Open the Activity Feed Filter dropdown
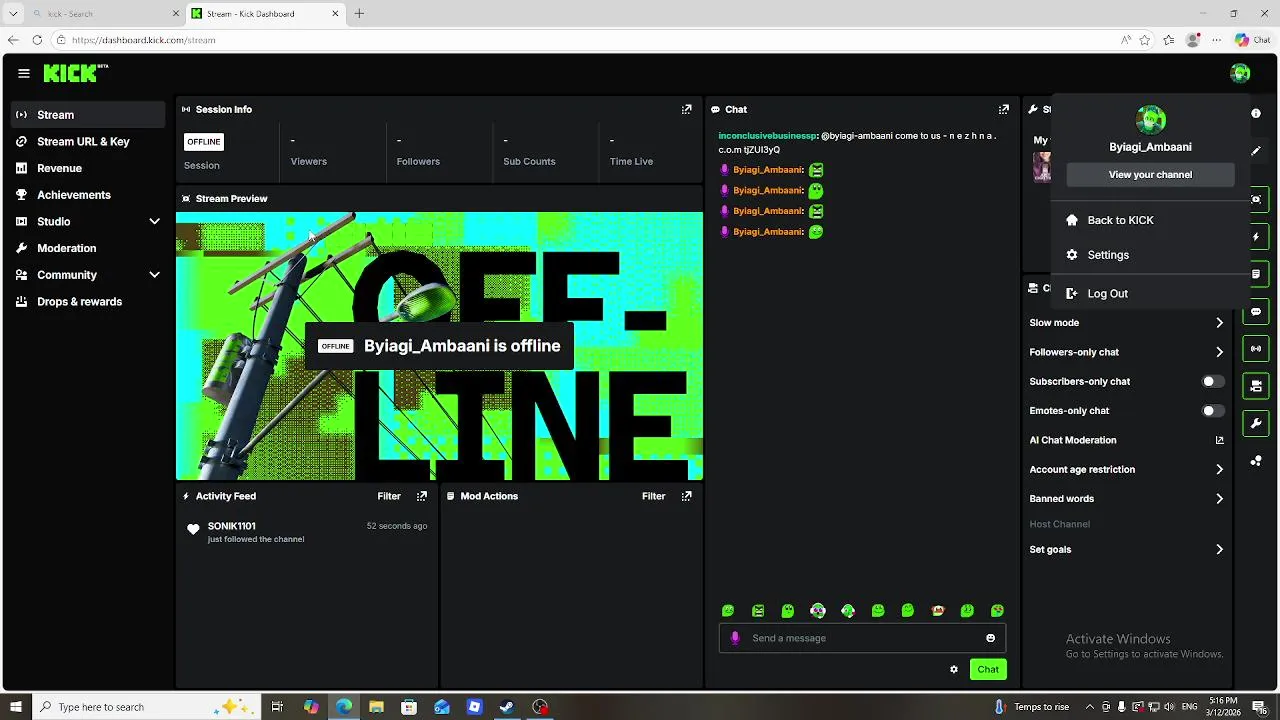The height and width of the screenshot is (720, 1280). [x=389, y=496]
